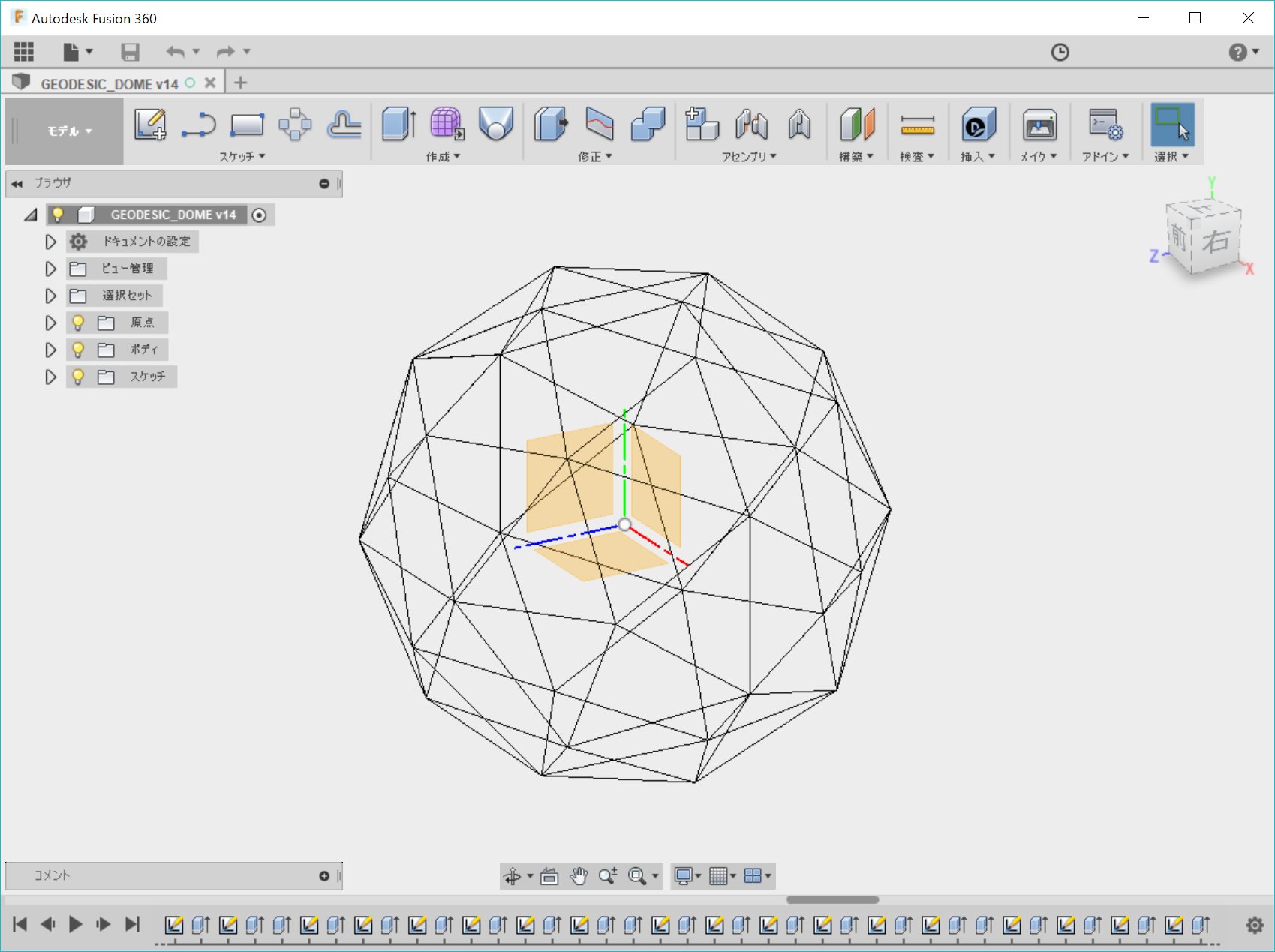Image resolution: width=1275 pixels, height=952 pixels.
Task: Select the Move/Copy tool icon
Action: click(x=295, y=125)
